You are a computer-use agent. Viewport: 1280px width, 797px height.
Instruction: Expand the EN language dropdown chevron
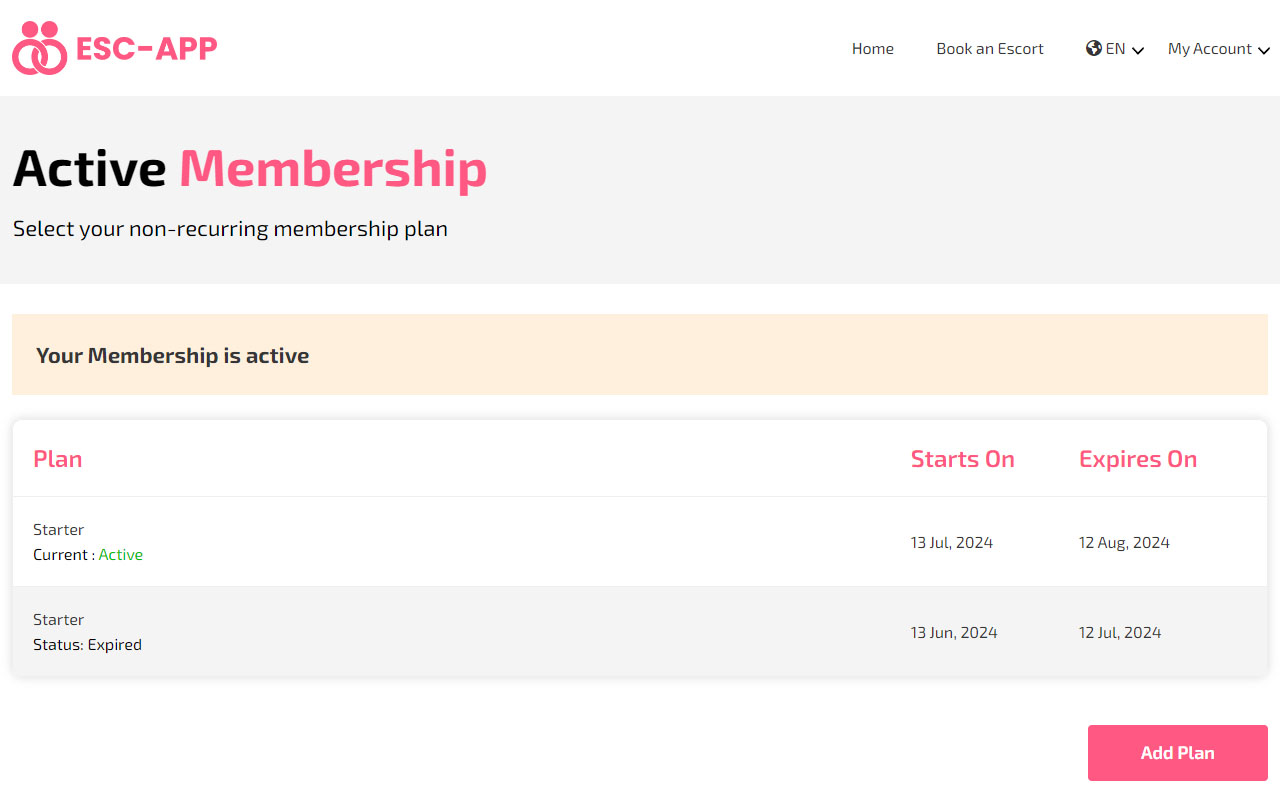(1138, 50)
